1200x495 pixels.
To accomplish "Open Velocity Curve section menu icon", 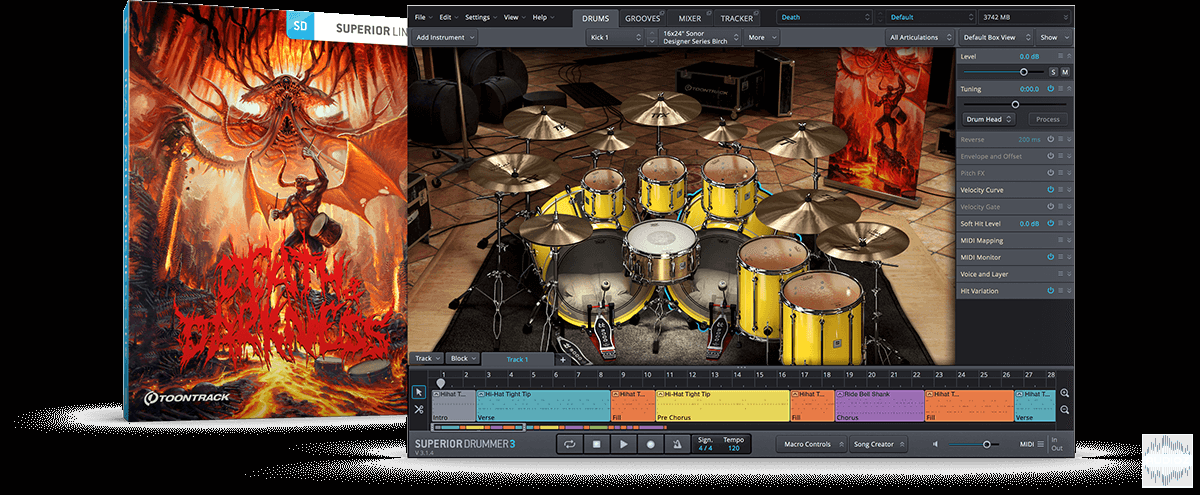I will pyautogui.click(x=1060, y=190).
